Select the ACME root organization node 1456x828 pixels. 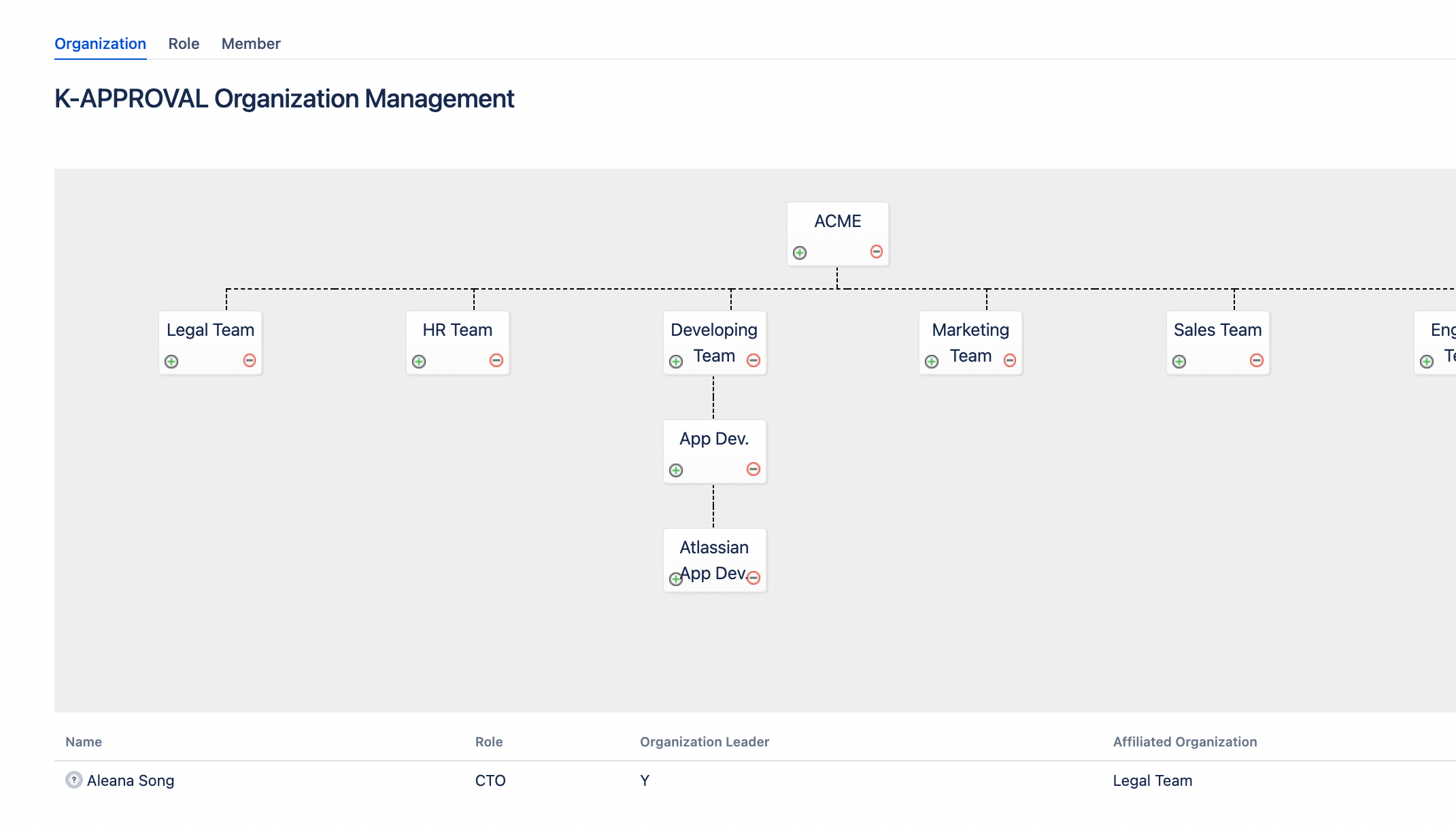pos(838,222)
